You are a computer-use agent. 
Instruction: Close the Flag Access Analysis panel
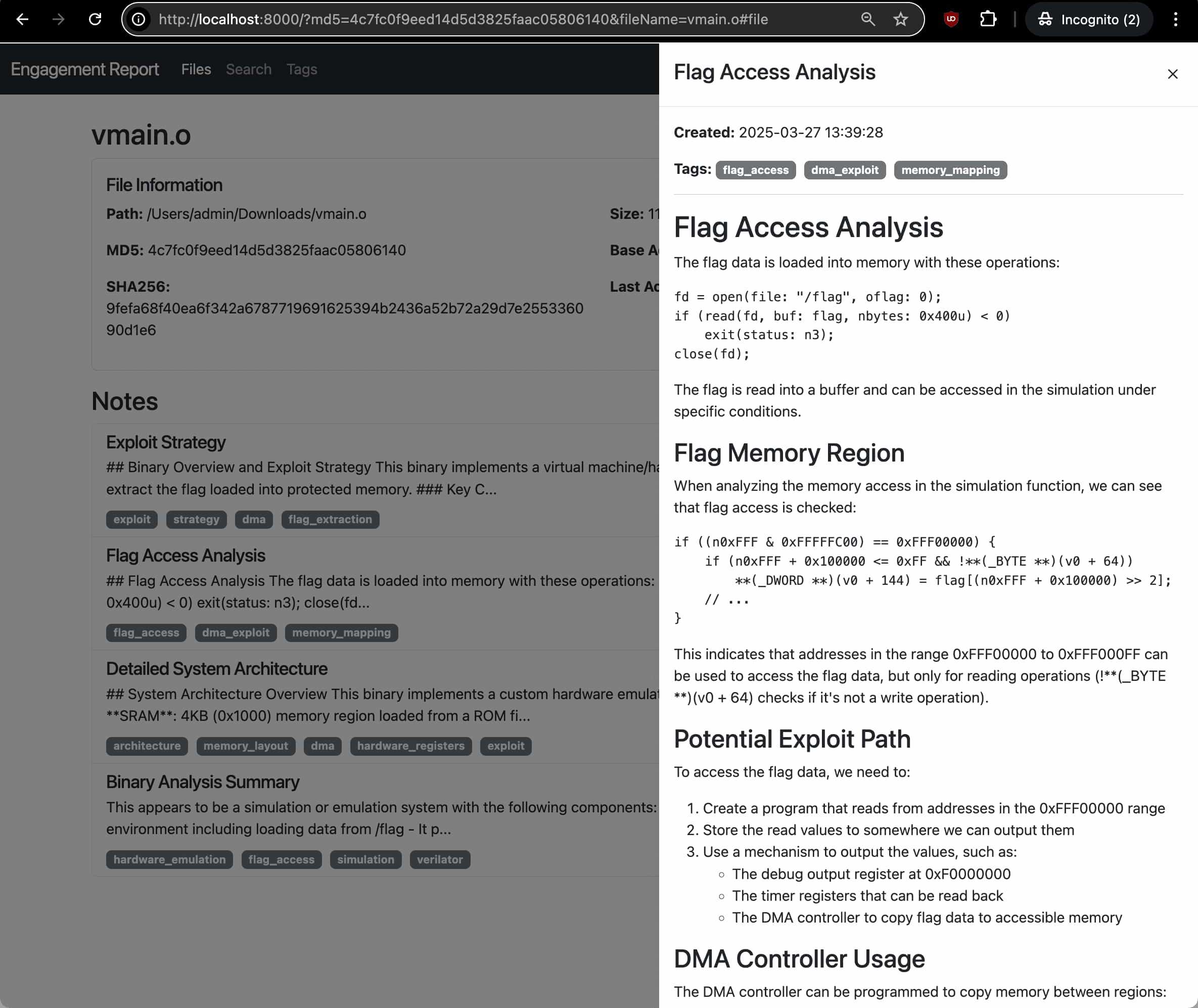tap(1172, 74)
